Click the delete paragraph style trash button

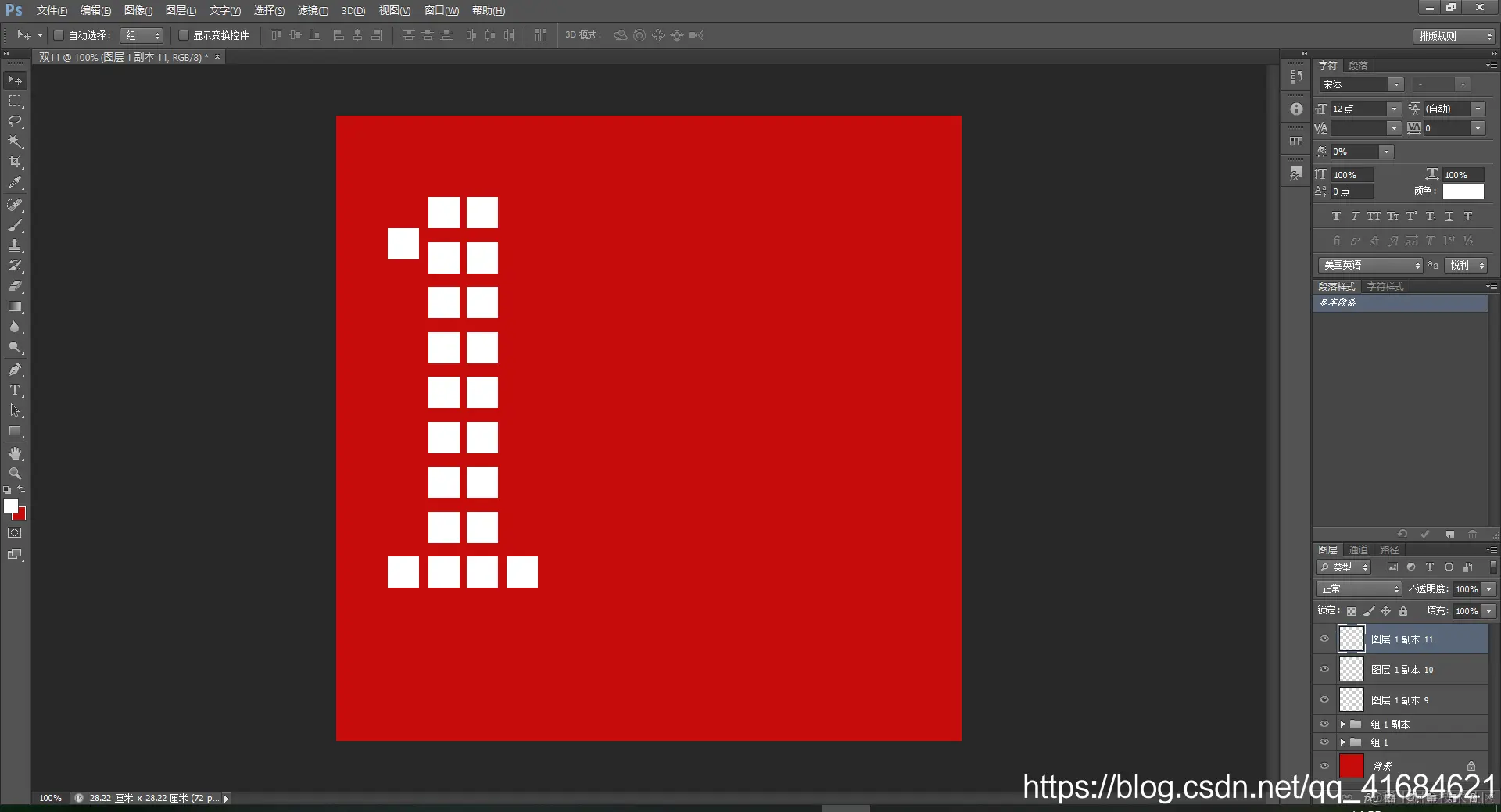tap(1472, 535)
